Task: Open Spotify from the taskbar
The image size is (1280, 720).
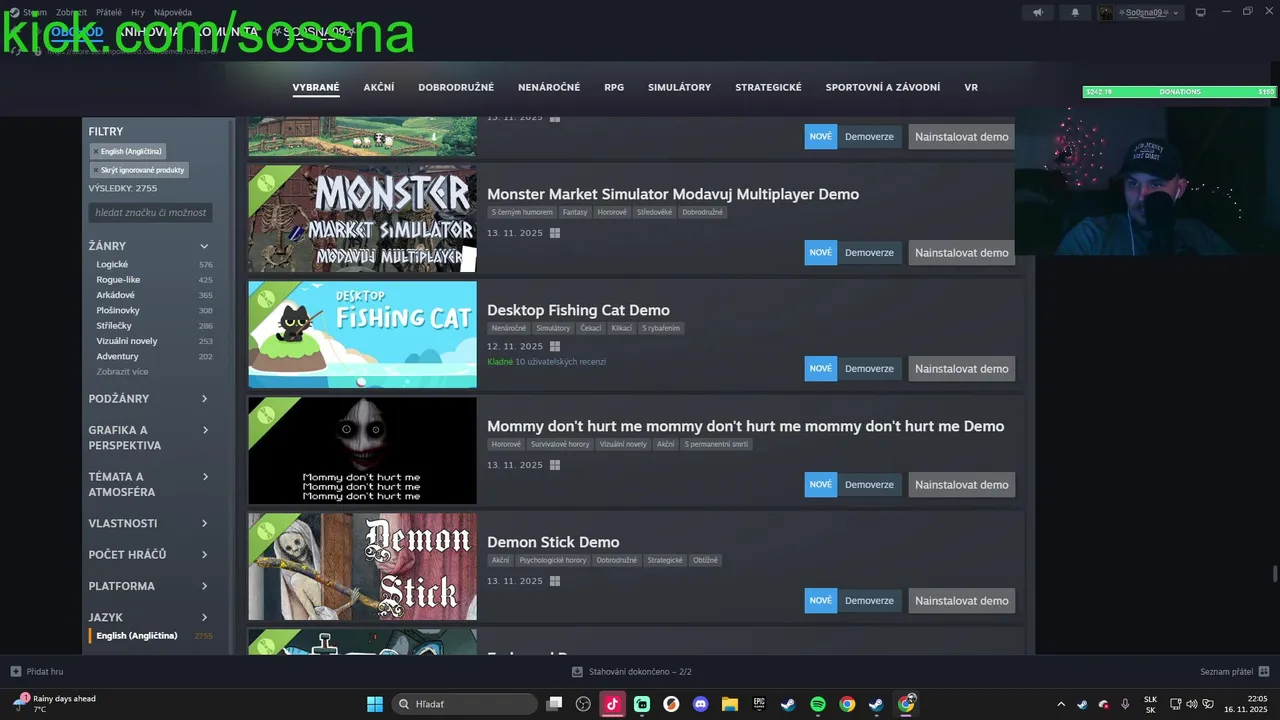Action: [817, 704]
